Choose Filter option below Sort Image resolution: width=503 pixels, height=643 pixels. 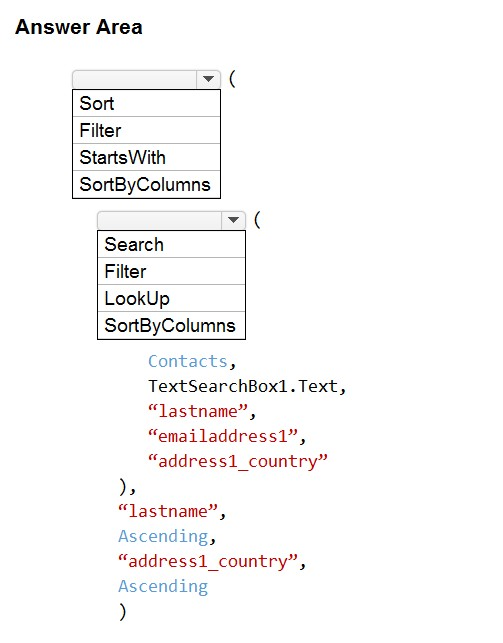click(x=146, y=130)
